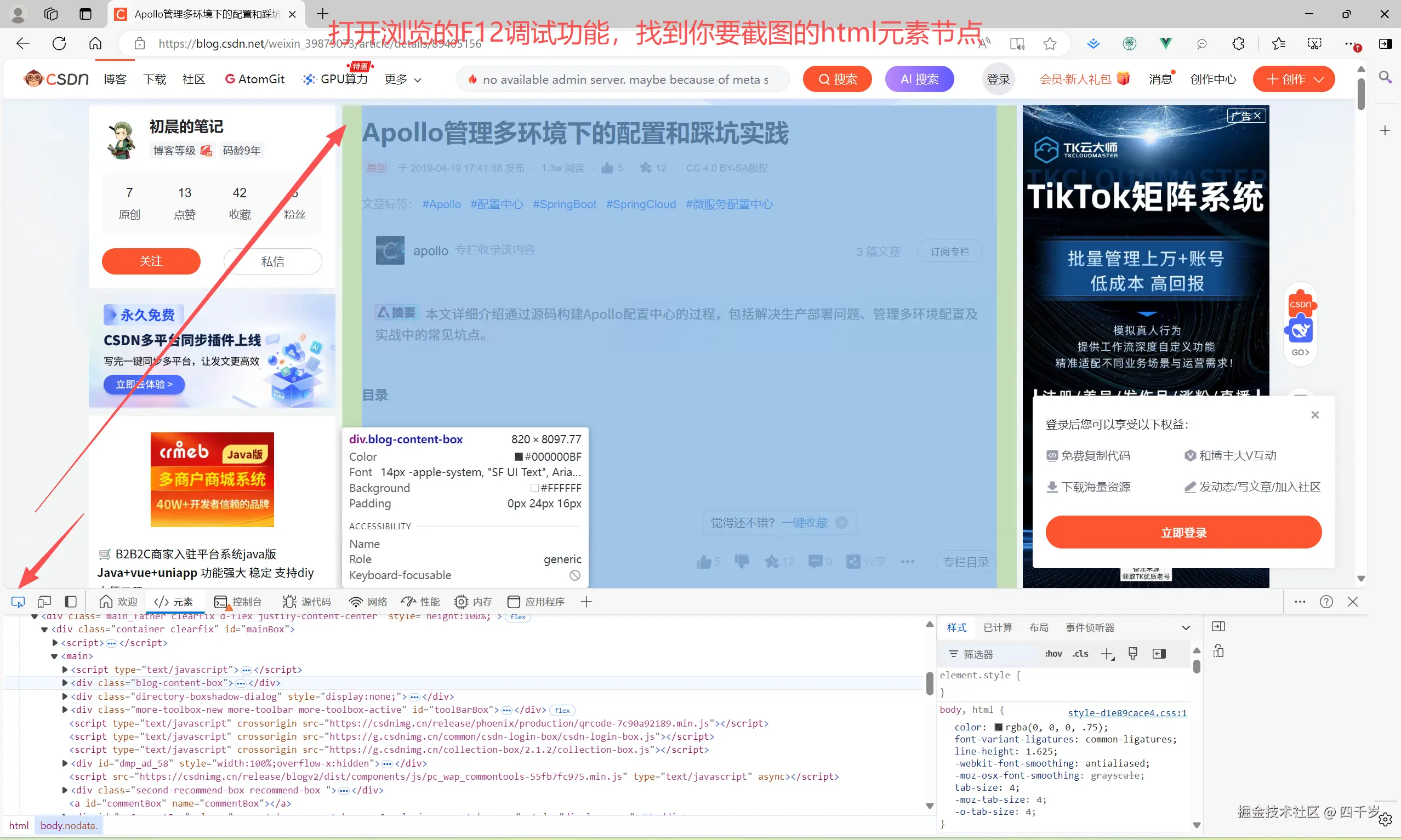
Task: Collapse the main element node
Action: [54, 656]
